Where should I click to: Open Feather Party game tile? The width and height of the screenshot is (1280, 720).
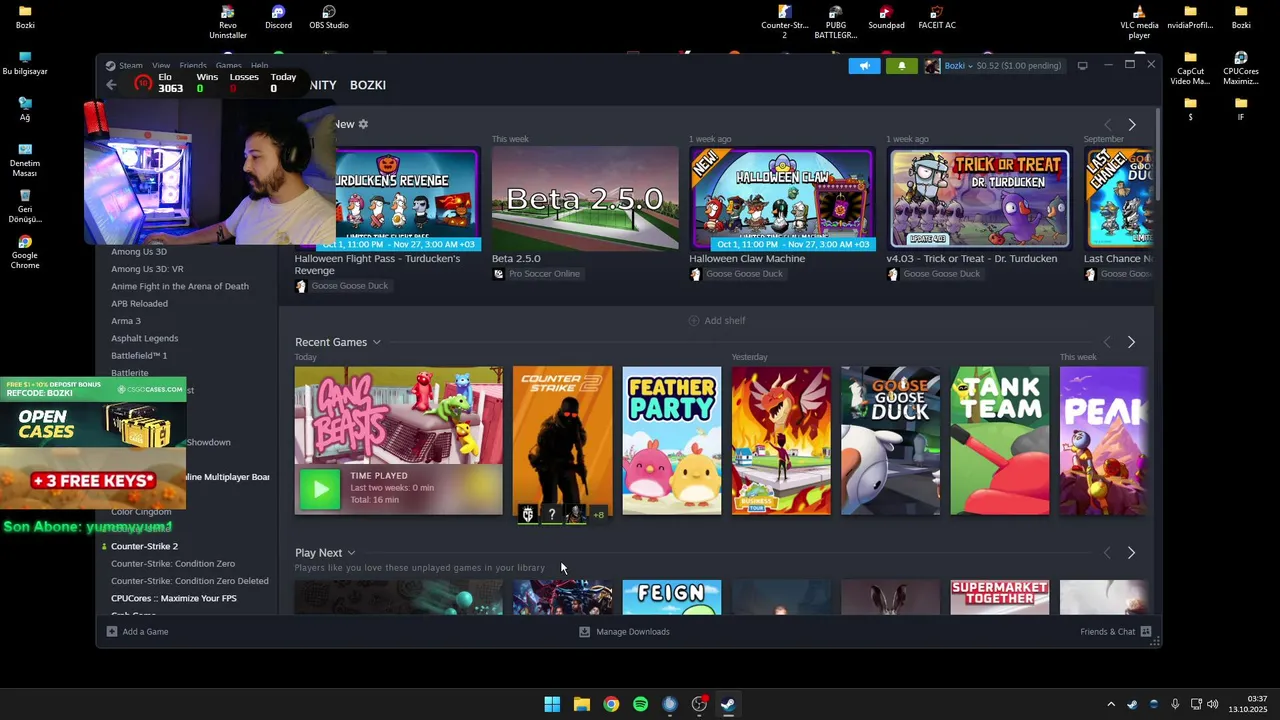(x=672, y=441)
